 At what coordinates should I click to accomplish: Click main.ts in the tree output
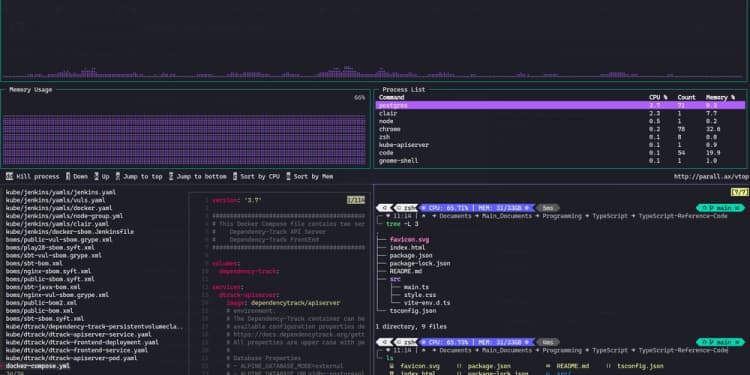tap(416, 287)
